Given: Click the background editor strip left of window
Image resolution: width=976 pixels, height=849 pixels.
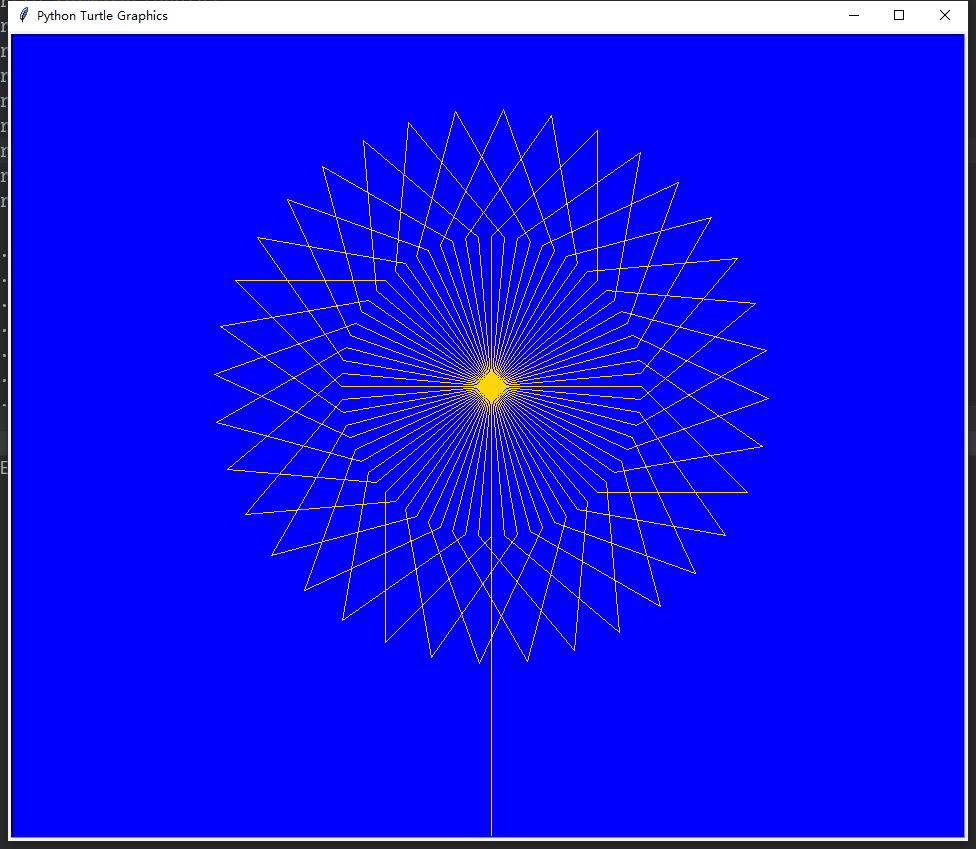Looking at the screenshot, I should (x=4, y=300).
